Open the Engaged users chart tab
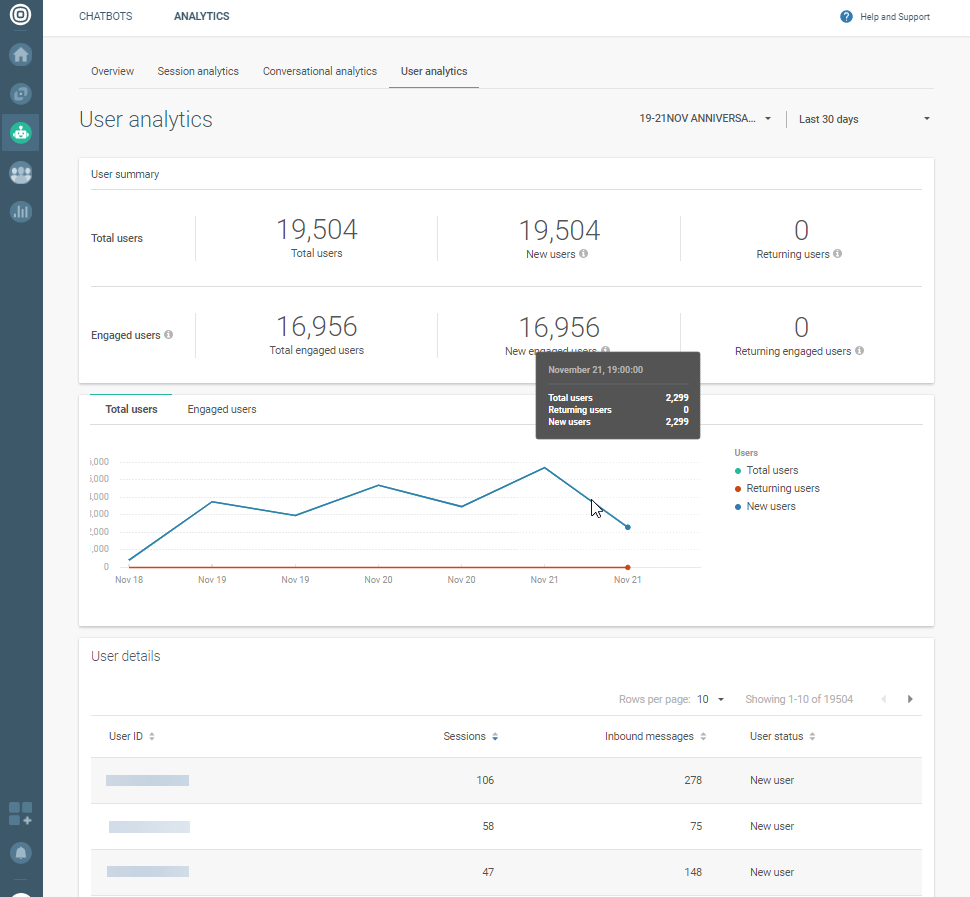The height and width of the screenshot is (897, 970). pyautogui.click(x=221, y=409)
